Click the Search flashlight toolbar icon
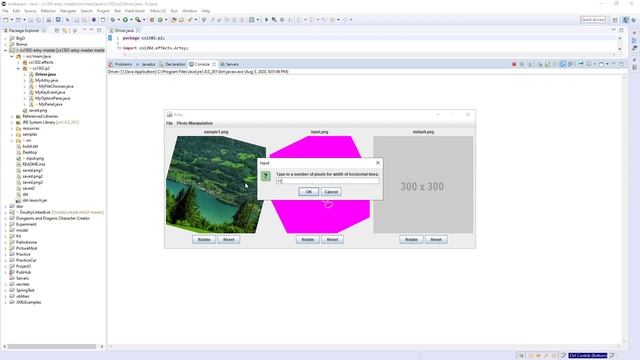 tap(190, 20)
